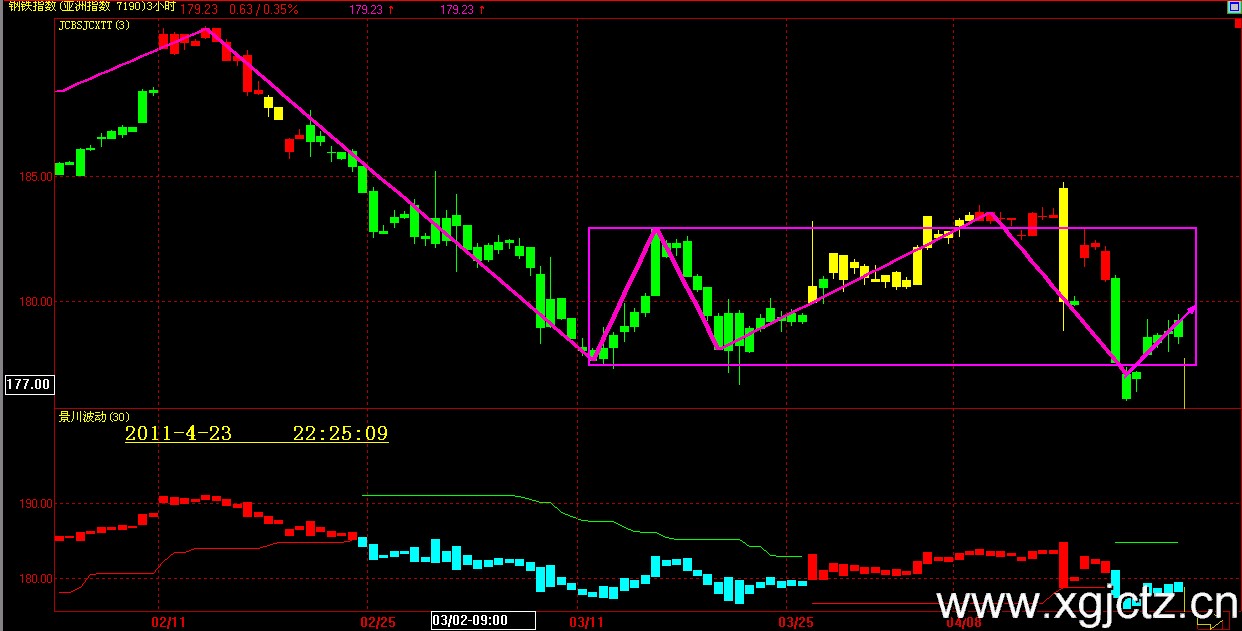Click the blue square restore icon at top-right

pos(1233,8)
